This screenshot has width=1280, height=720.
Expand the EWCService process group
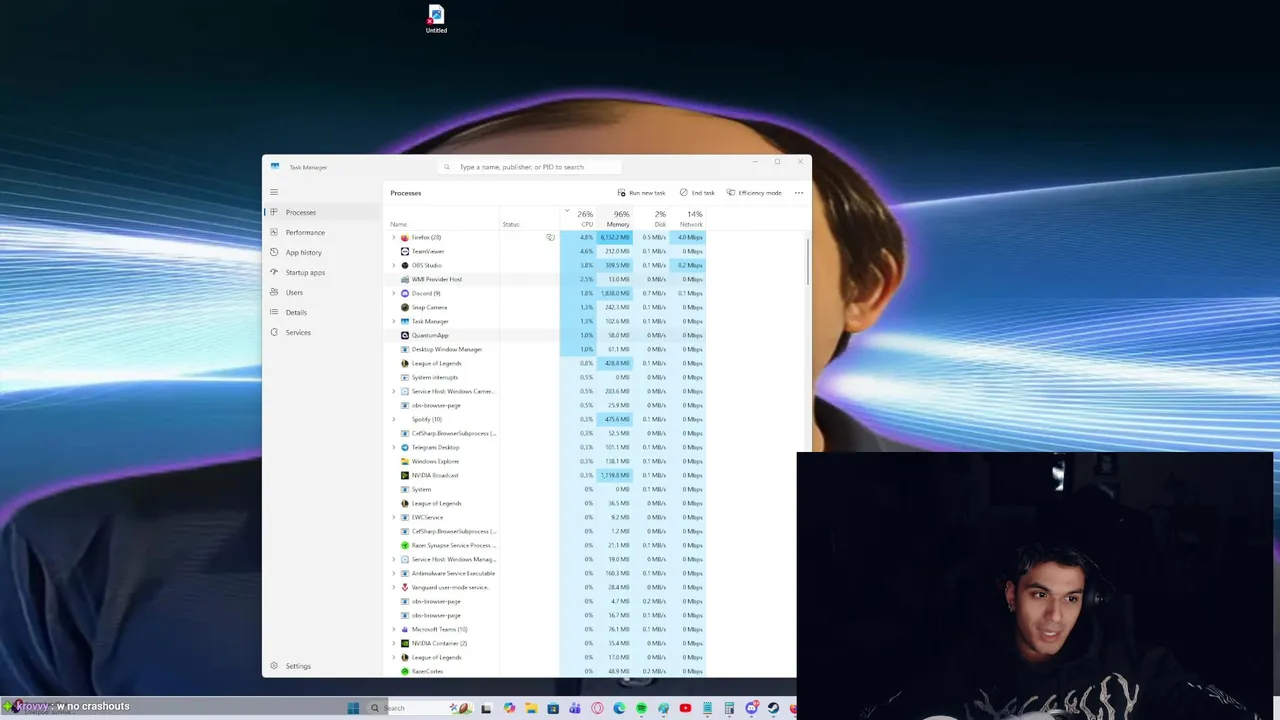[x=393, y=517]
